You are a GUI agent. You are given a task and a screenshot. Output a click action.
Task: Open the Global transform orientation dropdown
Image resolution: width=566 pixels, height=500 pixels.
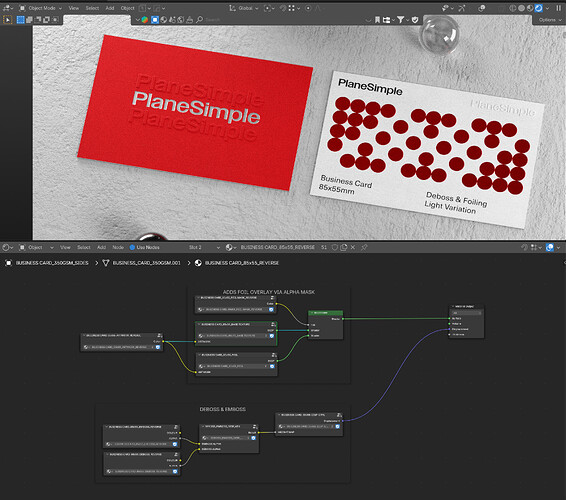coord(244,8)
